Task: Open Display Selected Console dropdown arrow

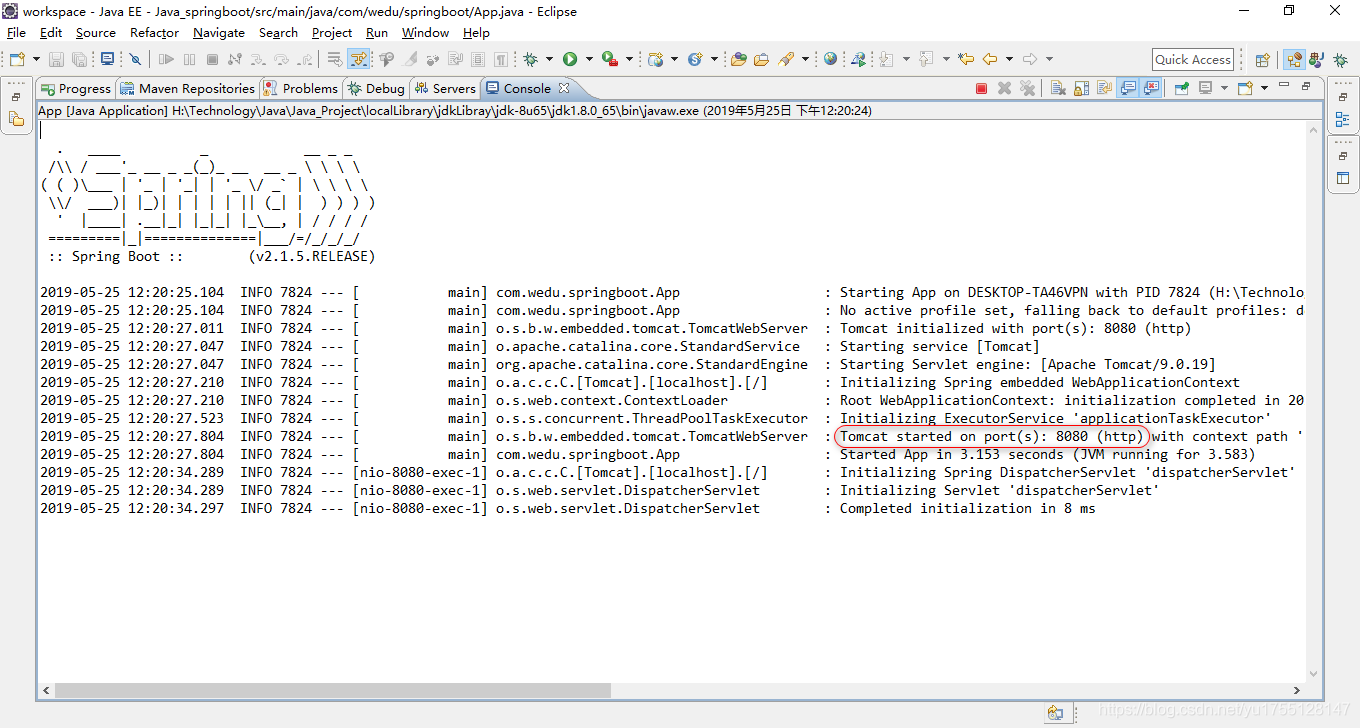Action: coord(1224,88)
